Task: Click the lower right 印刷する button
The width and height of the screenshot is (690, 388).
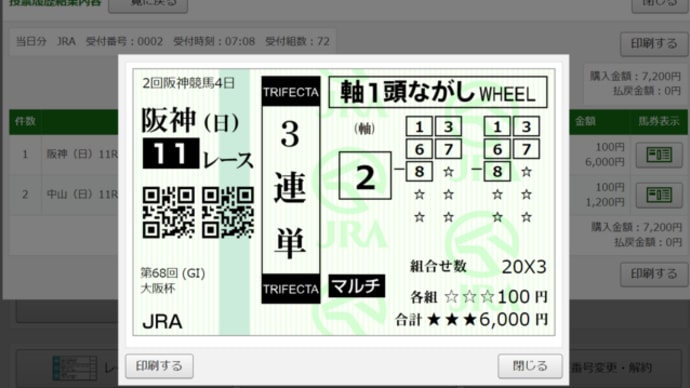Action: (x=653, y=274)
